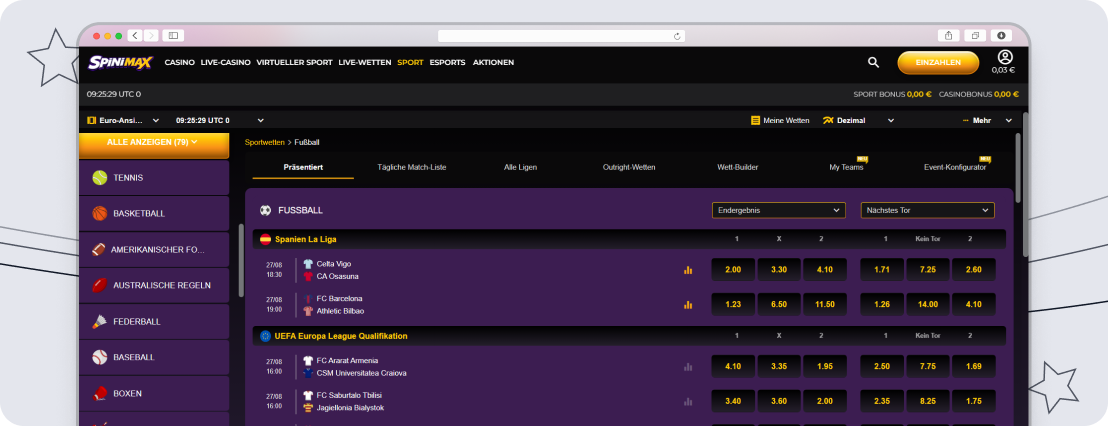Select the Basketball icon in sidebar
The height and width of the screenshot is (426, 1108).
(100, 213)
